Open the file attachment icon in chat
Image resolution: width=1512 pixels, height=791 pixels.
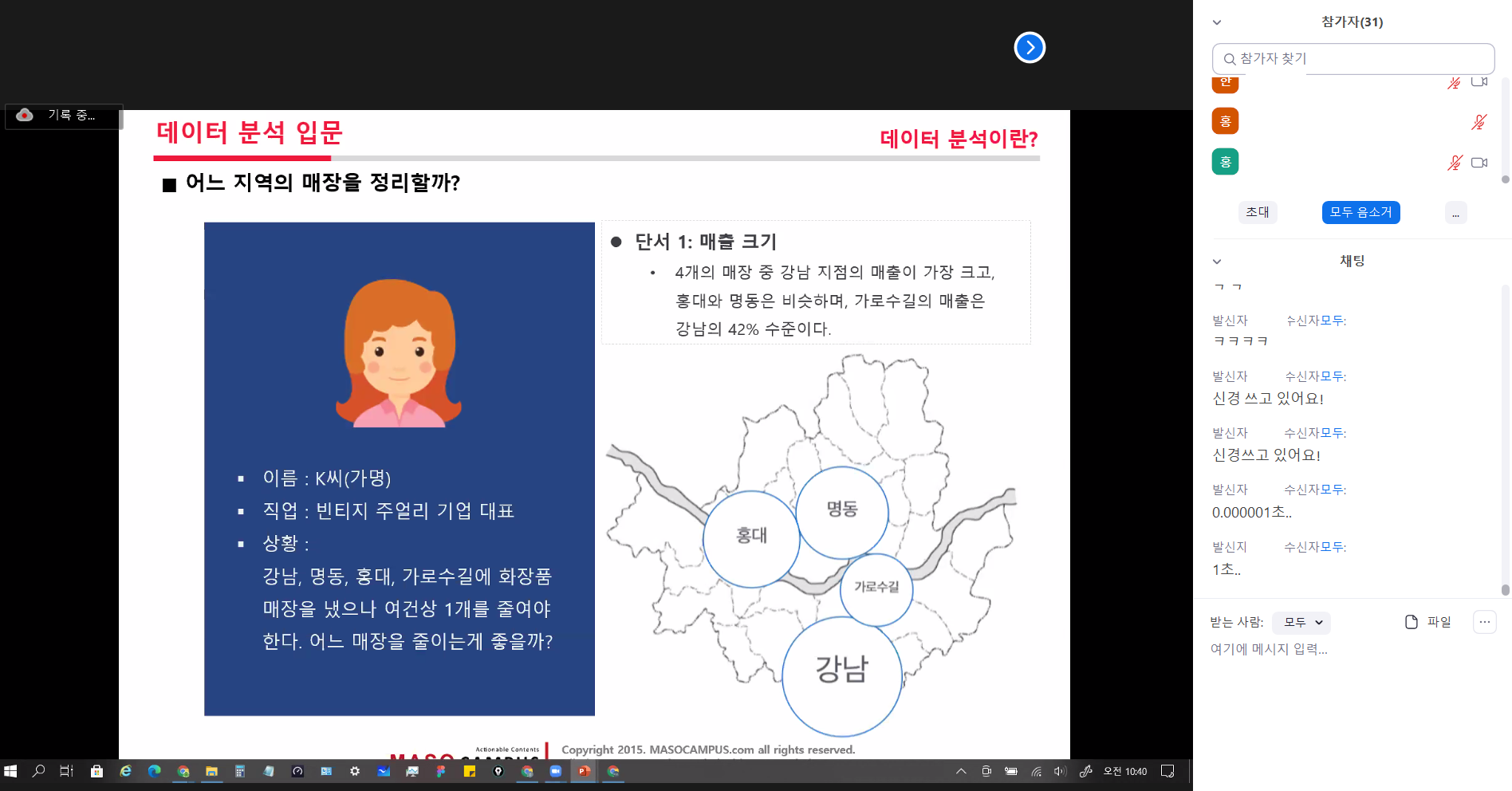click(x=1412, y=622)
